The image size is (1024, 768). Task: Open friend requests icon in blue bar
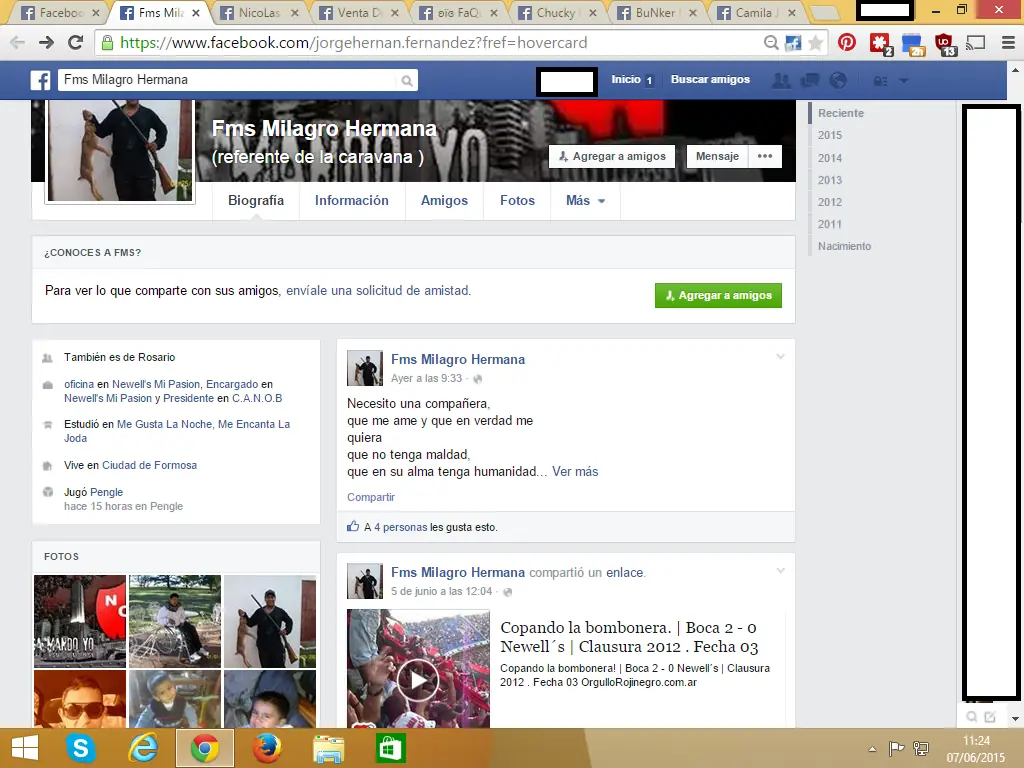point(781,80)
